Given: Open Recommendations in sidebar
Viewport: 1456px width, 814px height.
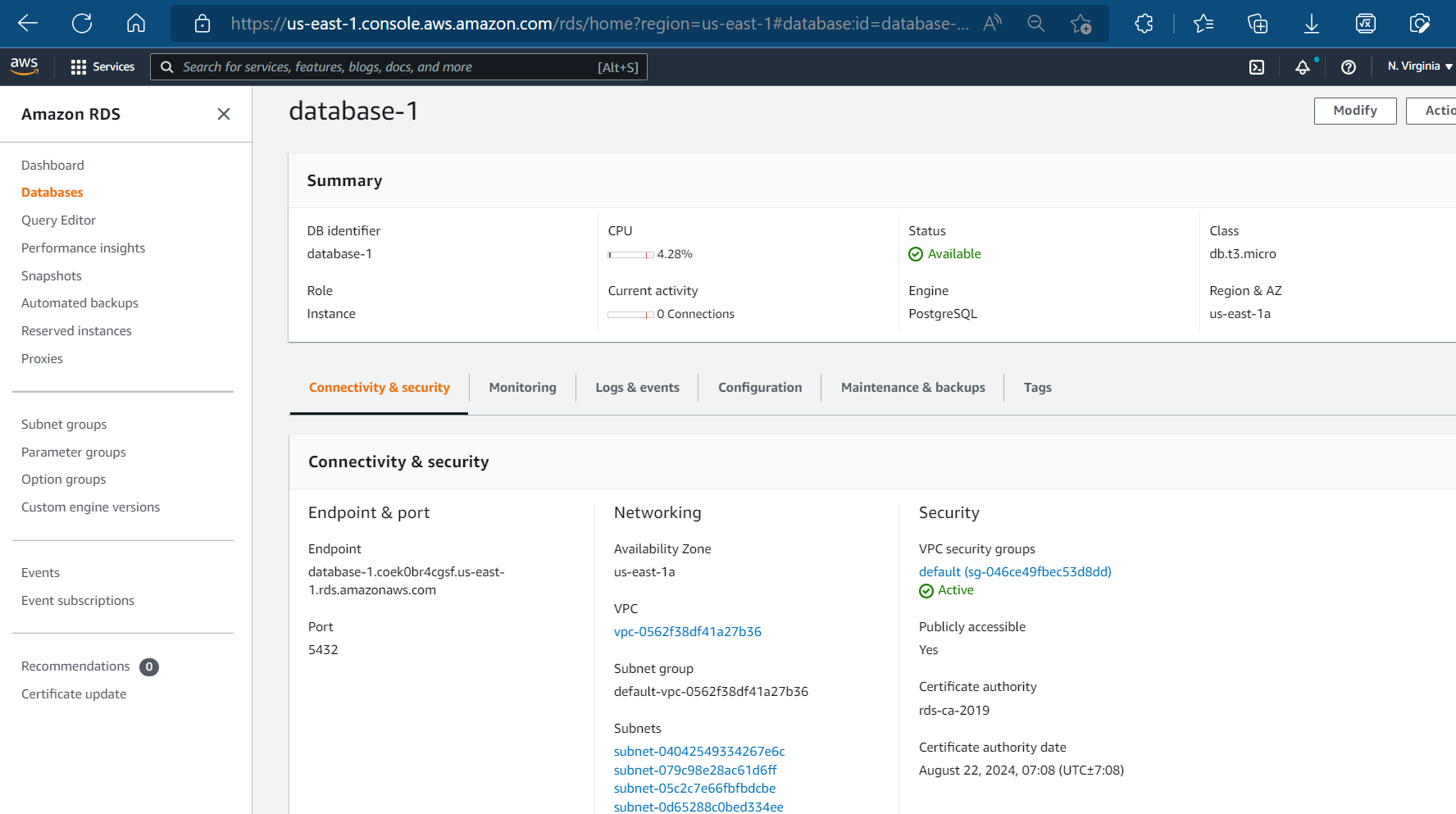Looking at the screenshot, I should click(x=75, y=666).
